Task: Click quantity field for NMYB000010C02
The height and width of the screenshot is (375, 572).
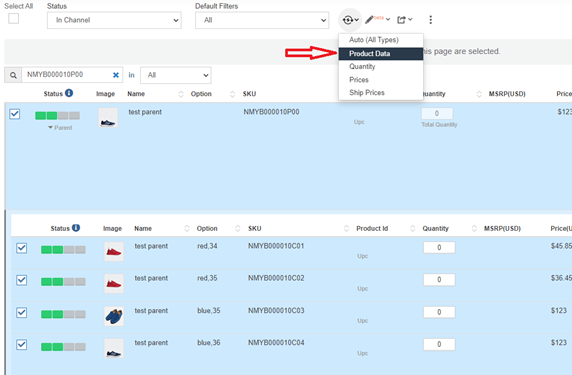Action: pyautogui.click(x=439, y=279)
